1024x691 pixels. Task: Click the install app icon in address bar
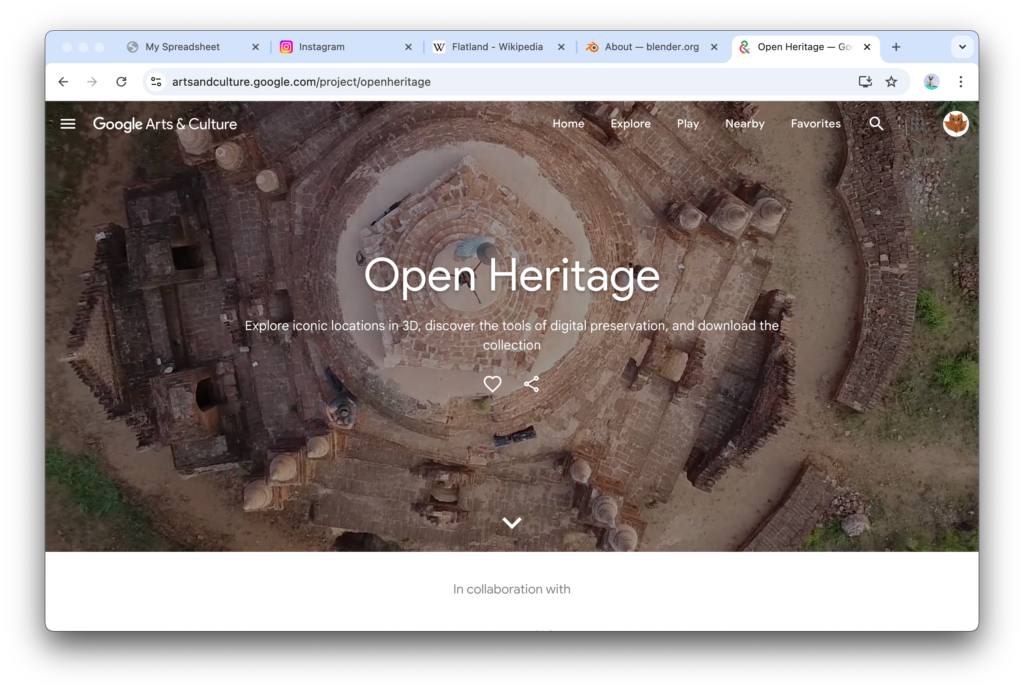[x=865, y=82]
